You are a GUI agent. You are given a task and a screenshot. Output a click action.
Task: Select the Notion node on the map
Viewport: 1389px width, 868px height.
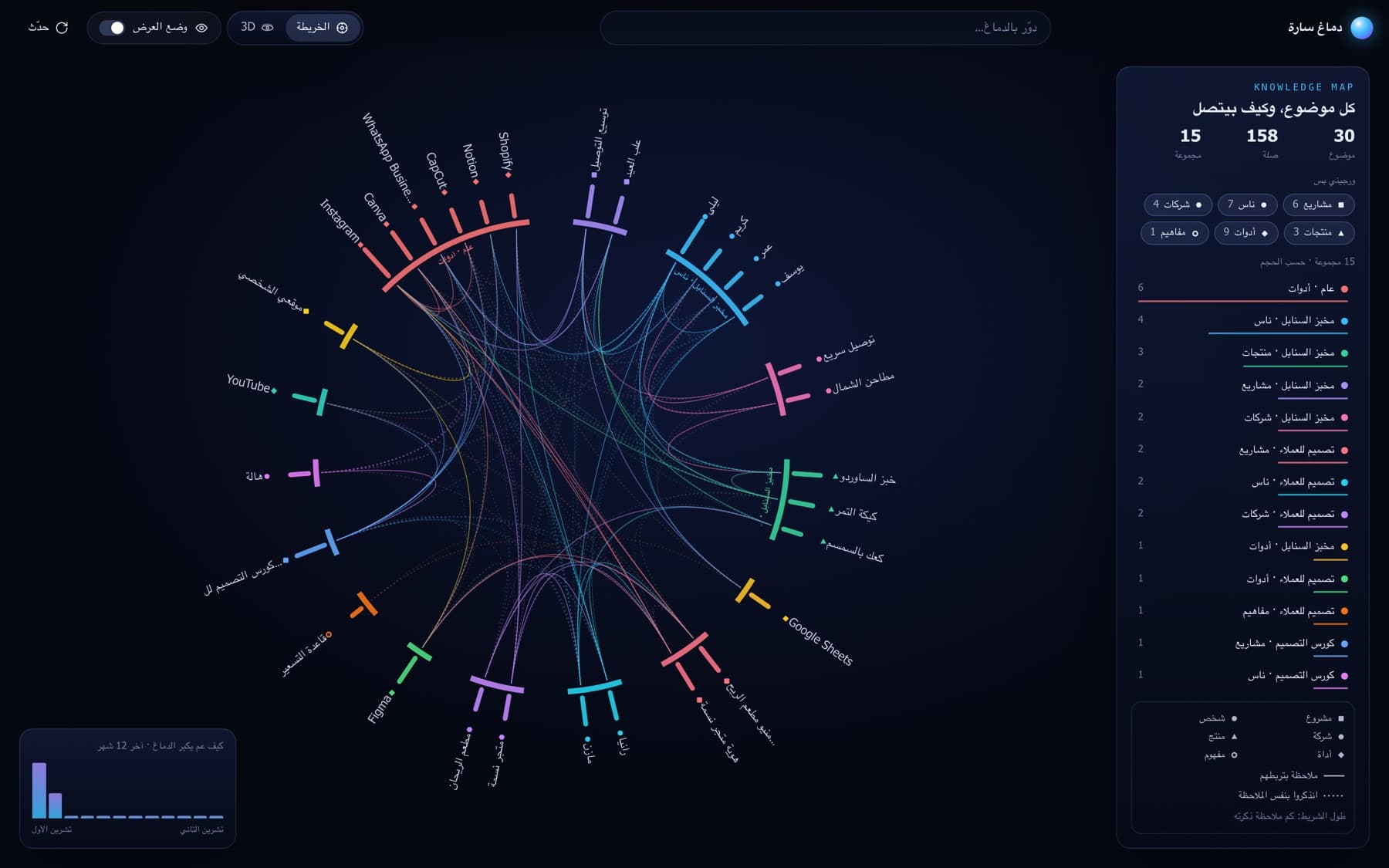point(470,163)
